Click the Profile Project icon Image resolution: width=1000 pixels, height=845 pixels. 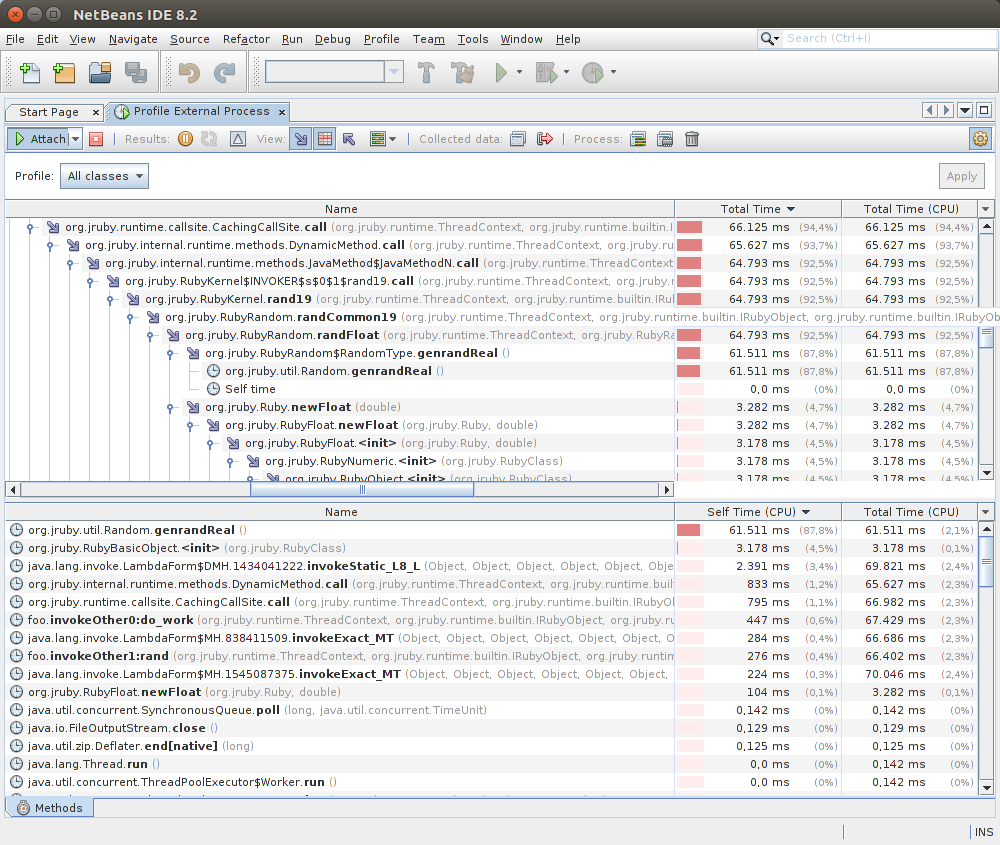(592, 73)
